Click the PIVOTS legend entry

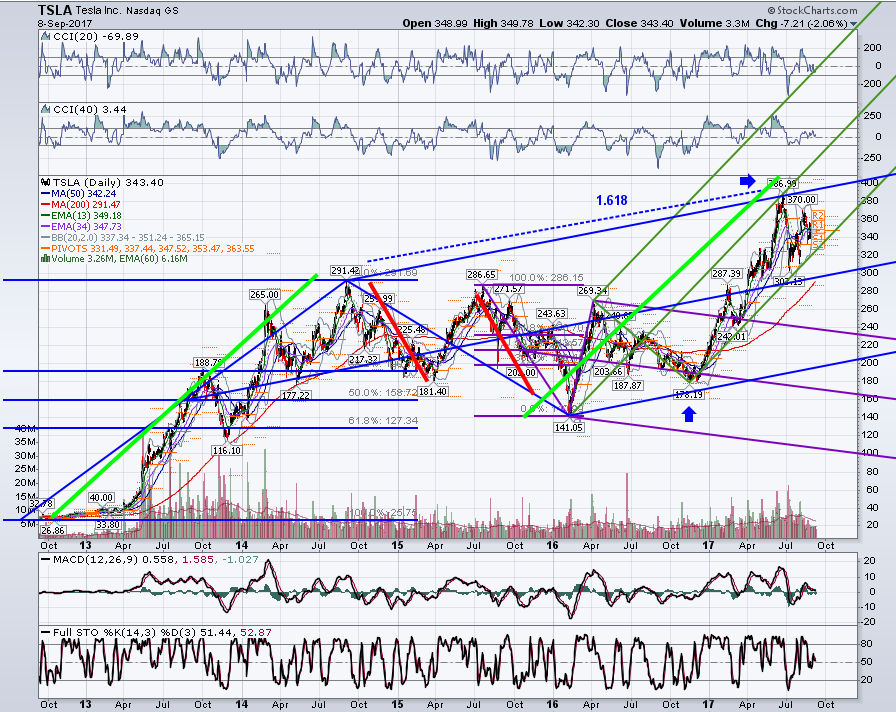[153, 249]
